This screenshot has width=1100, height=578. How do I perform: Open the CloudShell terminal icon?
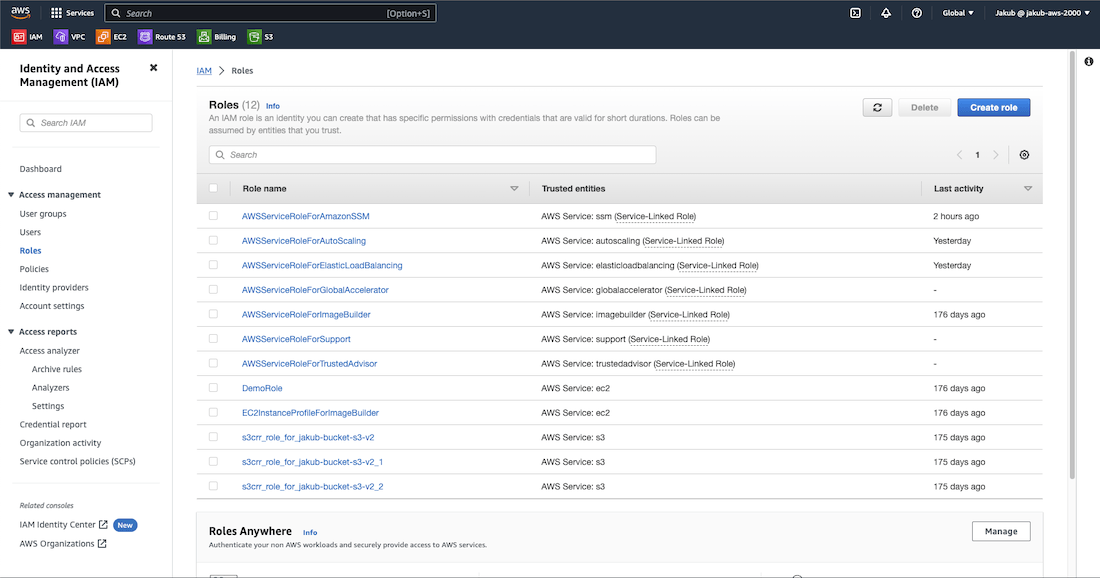tap(855, 13)
